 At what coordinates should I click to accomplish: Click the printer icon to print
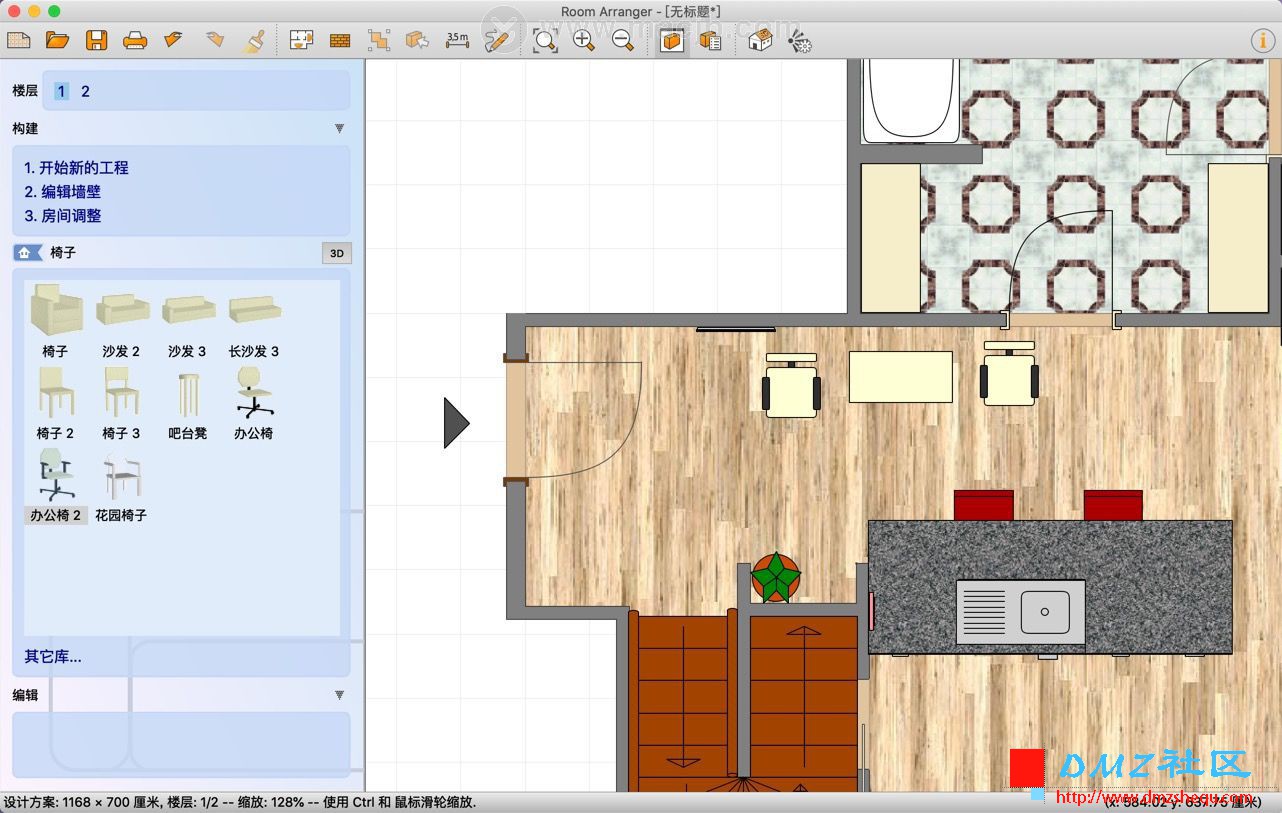135,41
